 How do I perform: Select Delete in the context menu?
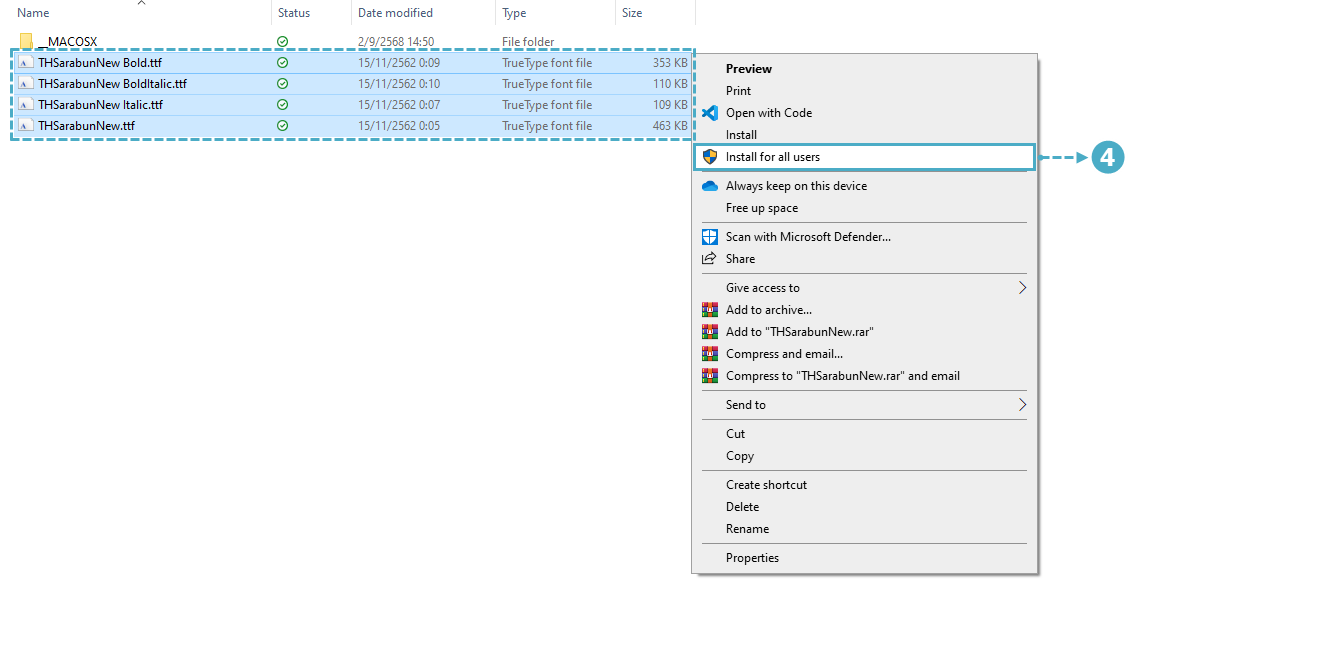click(742, 507)
